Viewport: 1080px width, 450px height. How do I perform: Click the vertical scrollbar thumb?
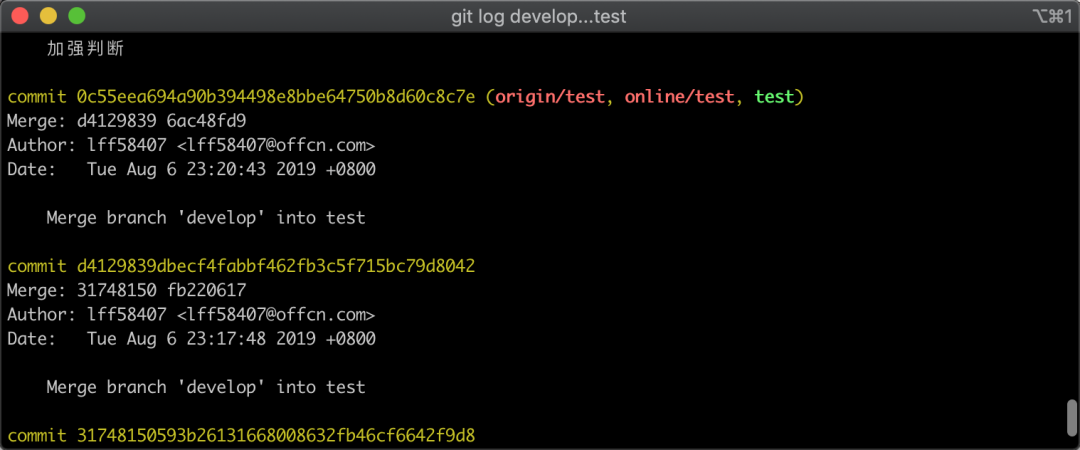(x=1071, y=414)
